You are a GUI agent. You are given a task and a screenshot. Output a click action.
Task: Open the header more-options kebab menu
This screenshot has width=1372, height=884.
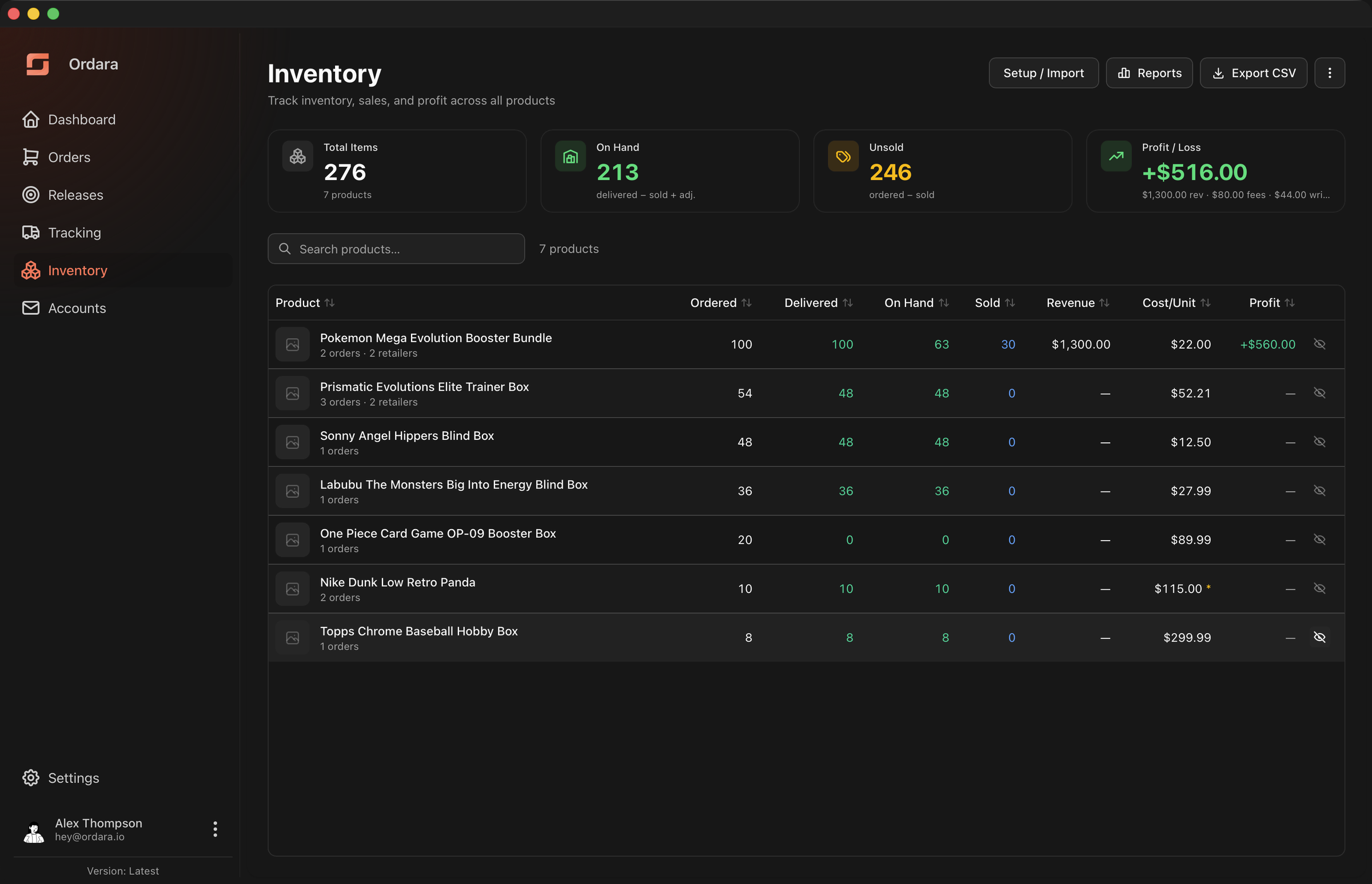pos(1330,73)
